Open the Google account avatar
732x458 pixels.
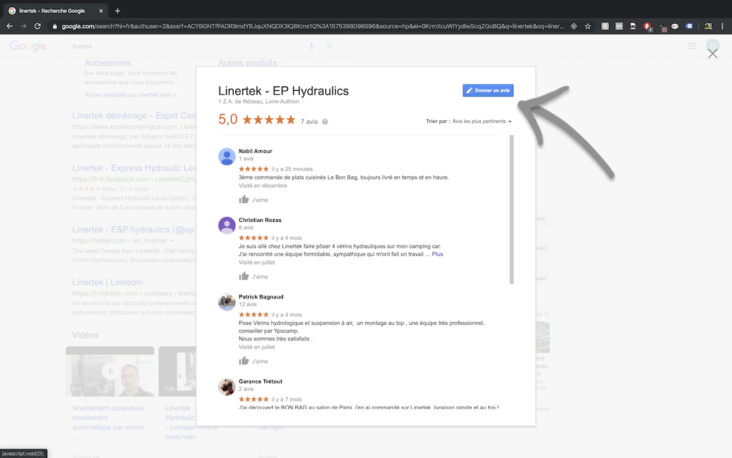[x=712, y=45]
